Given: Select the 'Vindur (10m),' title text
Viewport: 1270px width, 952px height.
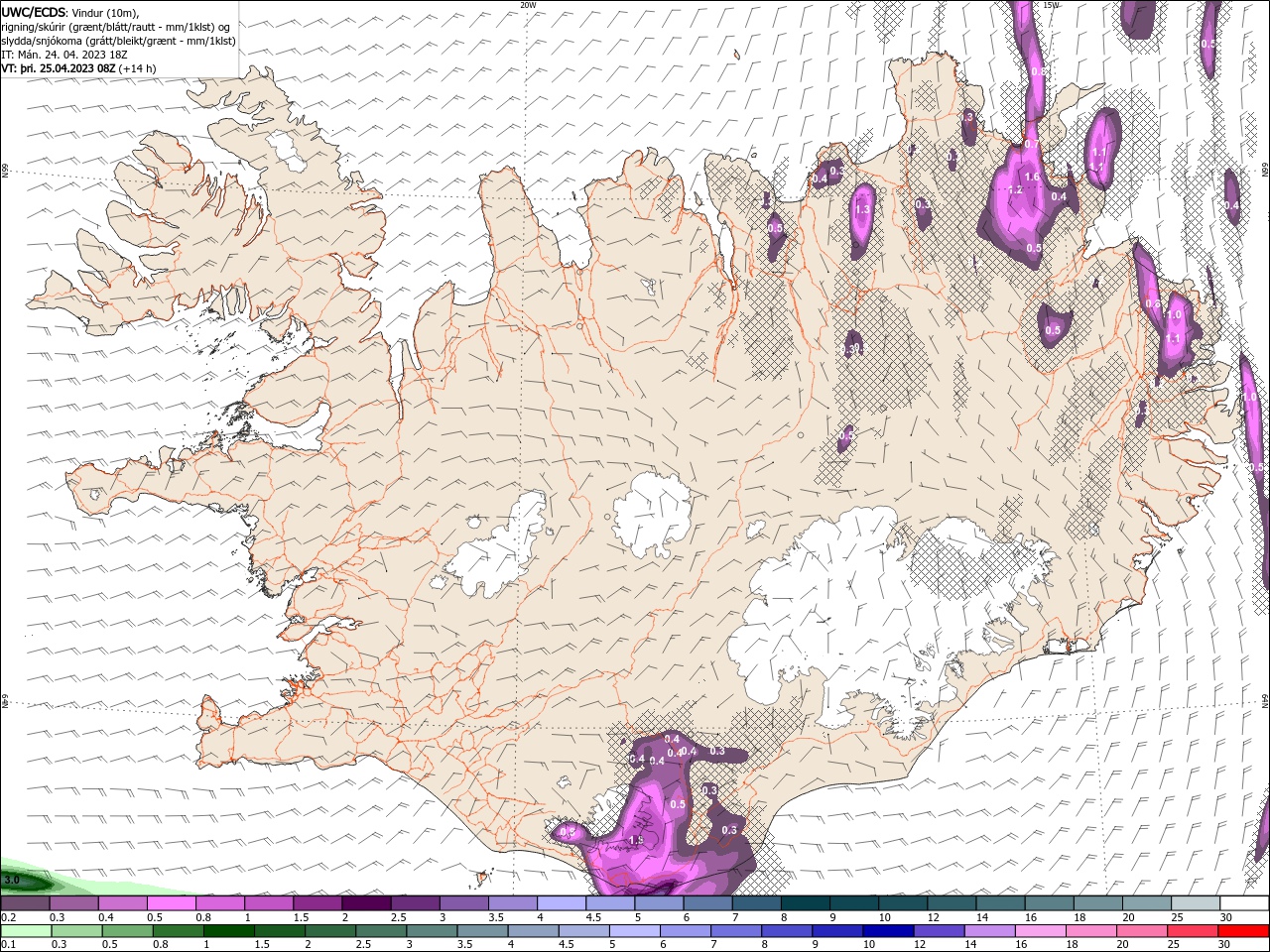Looking at the screenshot, I should [x=105, y=12].
